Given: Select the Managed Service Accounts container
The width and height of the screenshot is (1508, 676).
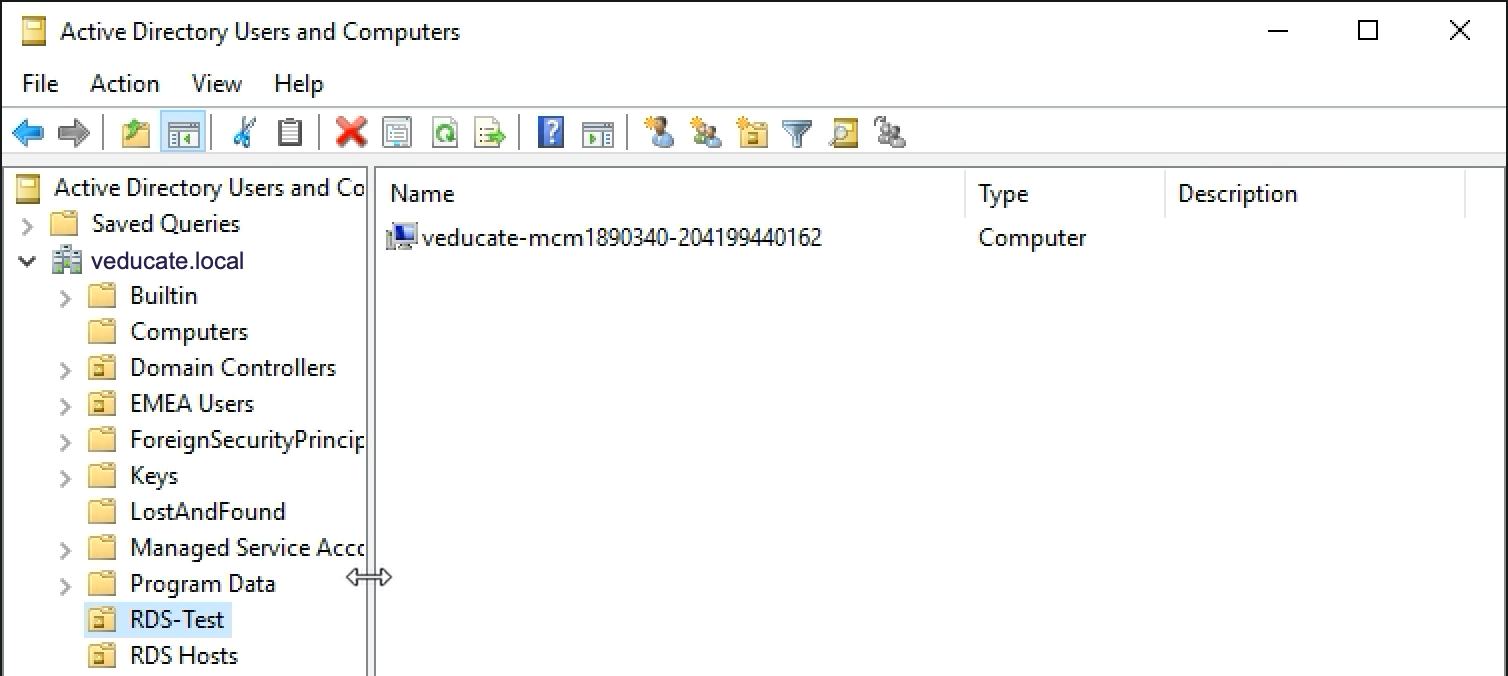Looking at the screenshot, I should click(x=247, y=548).
